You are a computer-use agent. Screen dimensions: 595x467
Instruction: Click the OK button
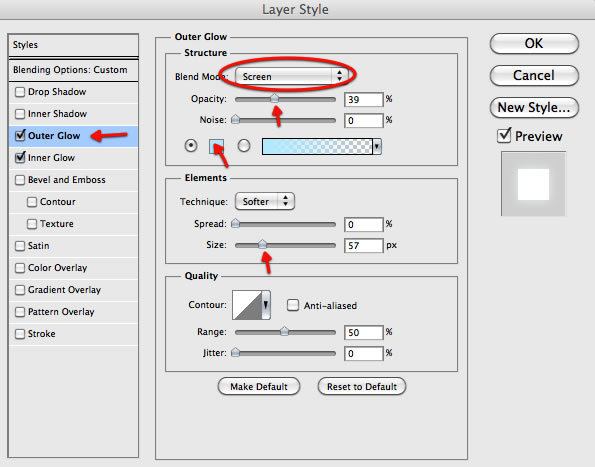point(534,43)
